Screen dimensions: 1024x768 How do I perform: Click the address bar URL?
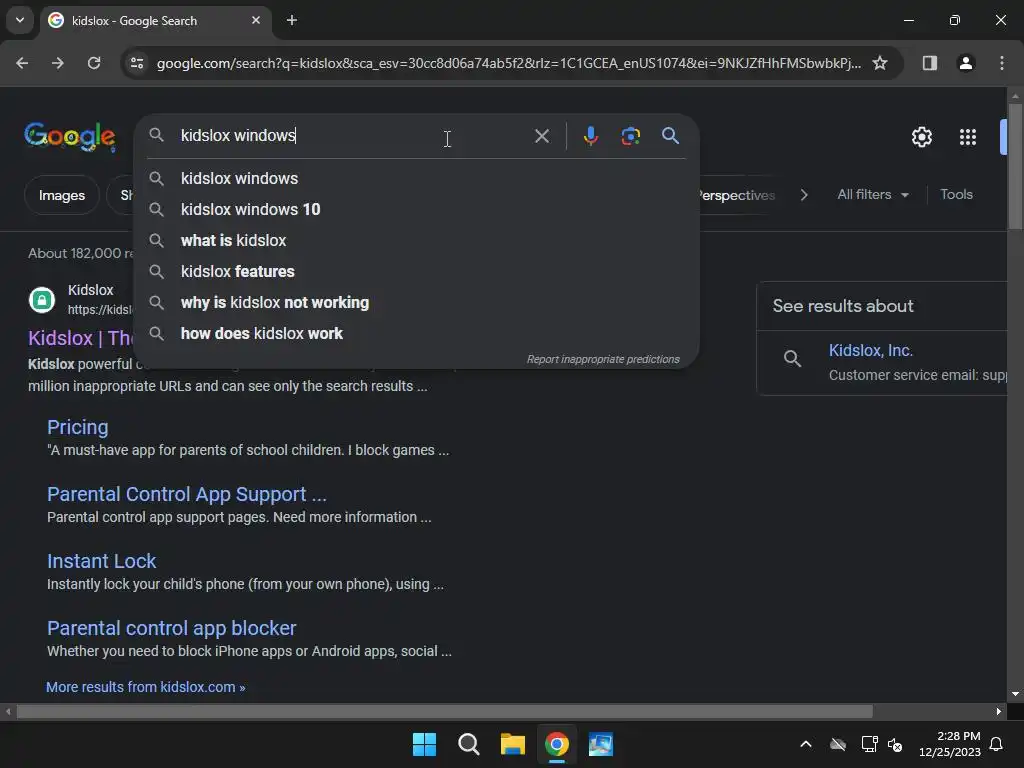[x=508, y=63]
